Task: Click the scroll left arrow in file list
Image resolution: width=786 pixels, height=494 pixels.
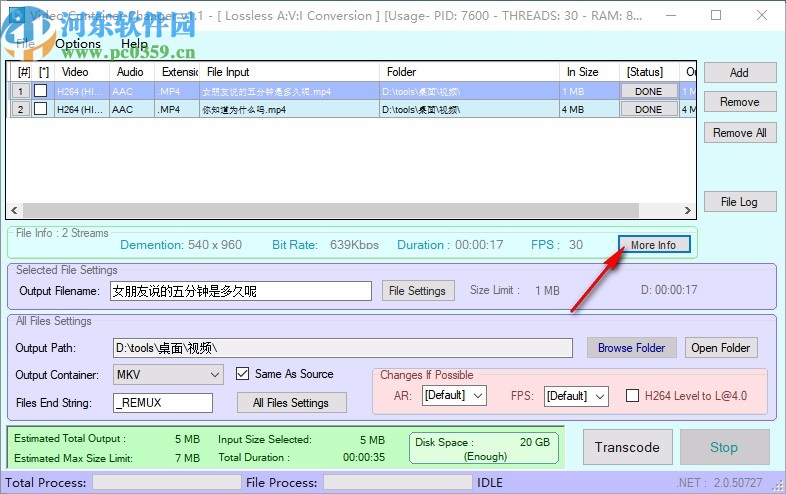Action: [15, 210]
